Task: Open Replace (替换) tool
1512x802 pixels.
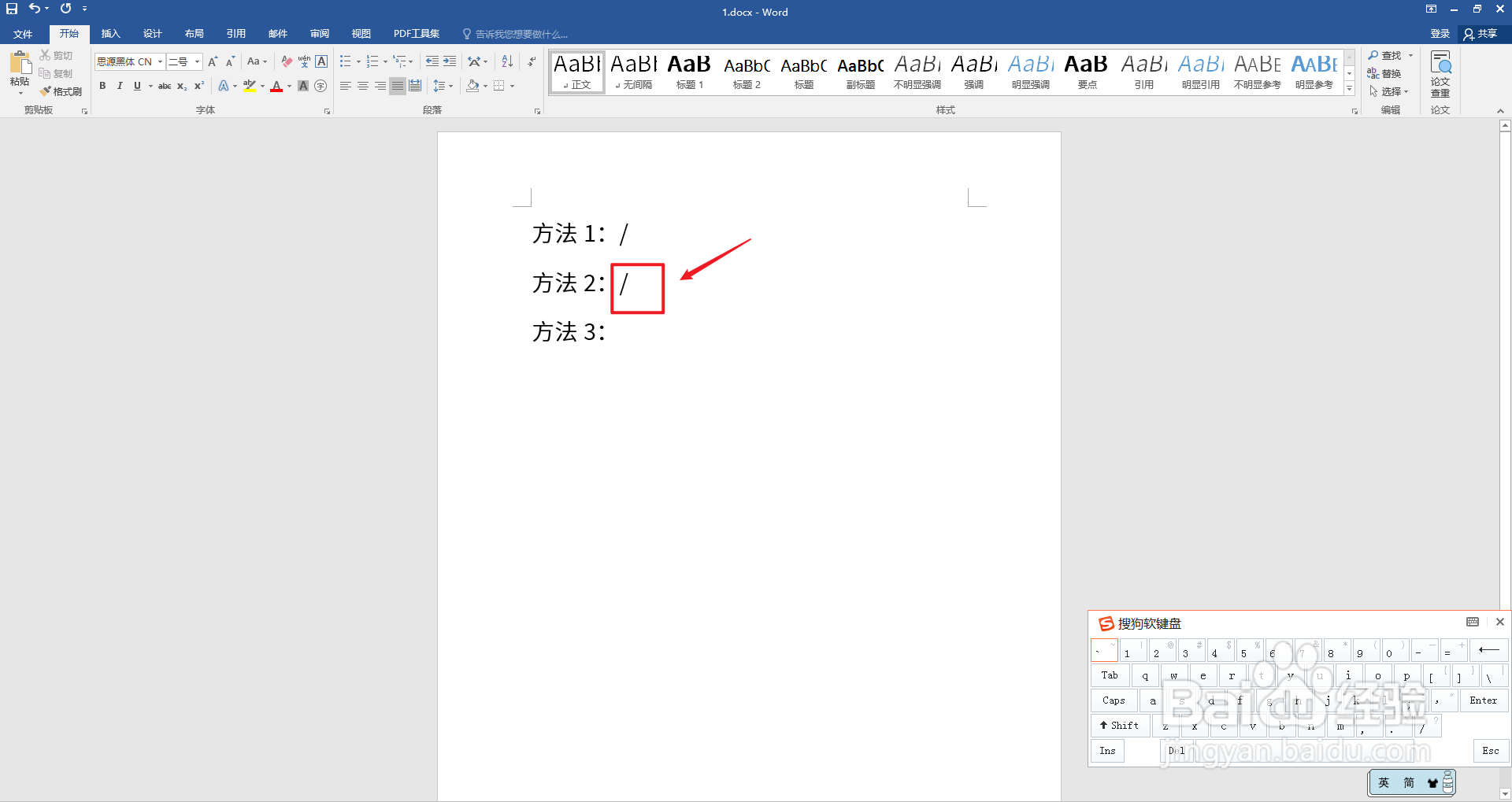Action: click(1384, 73)
